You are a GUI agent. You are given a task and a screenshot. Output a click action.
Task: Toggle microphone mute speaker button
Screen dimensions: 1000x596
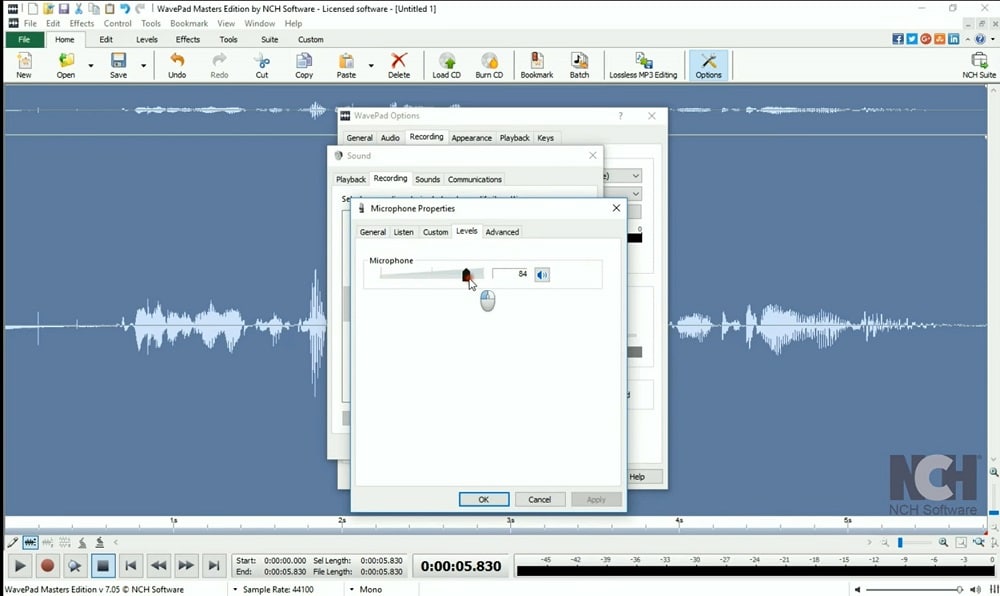542,275
